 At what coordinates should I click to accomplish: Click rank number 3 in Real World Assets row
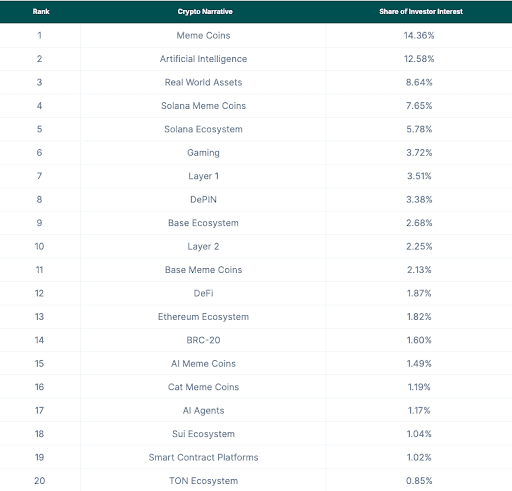tap(39, 82)
